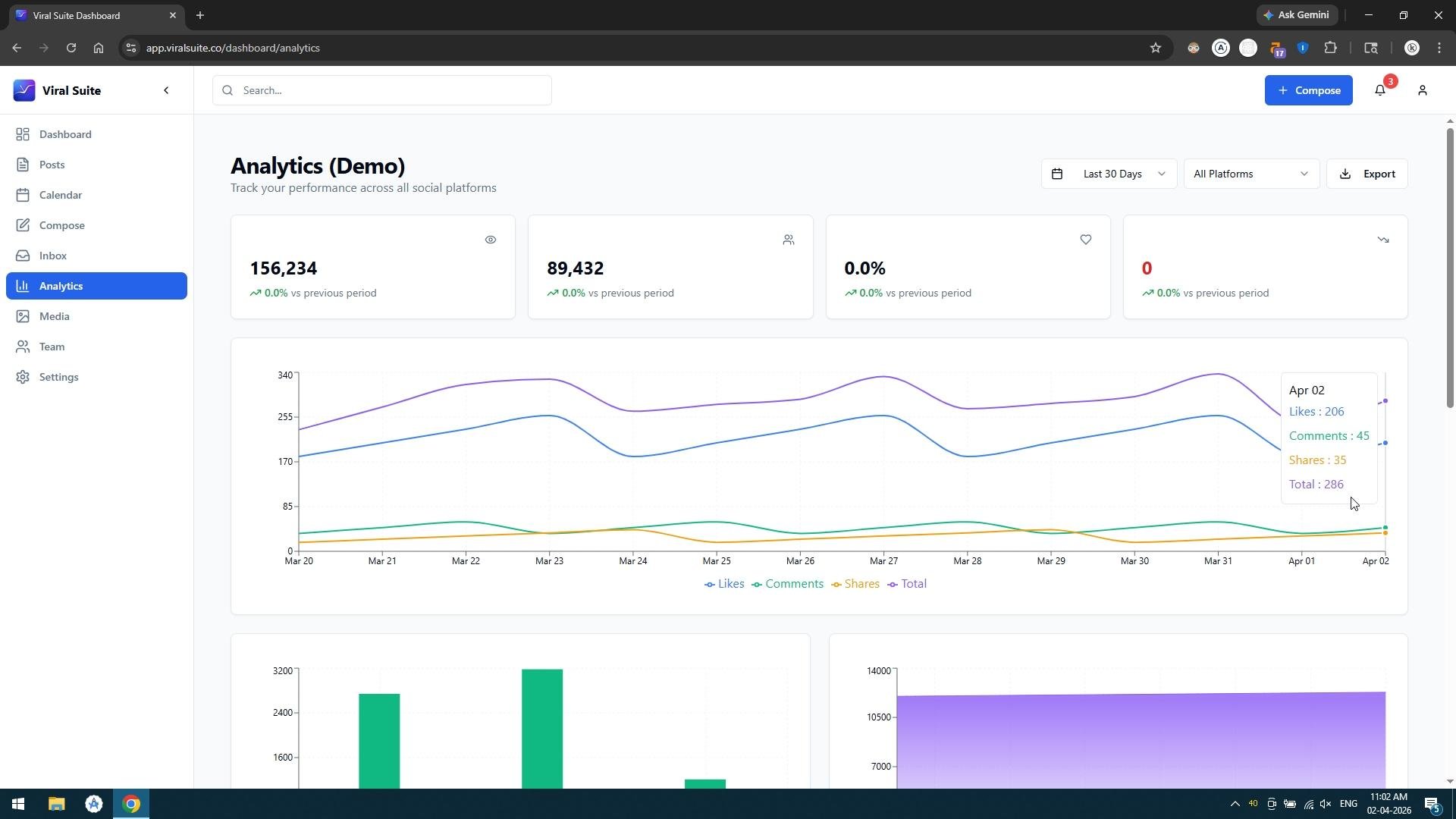1456x819 pixels.
Task: Click the trend icon on fourth card
Action: point(1383,240)
